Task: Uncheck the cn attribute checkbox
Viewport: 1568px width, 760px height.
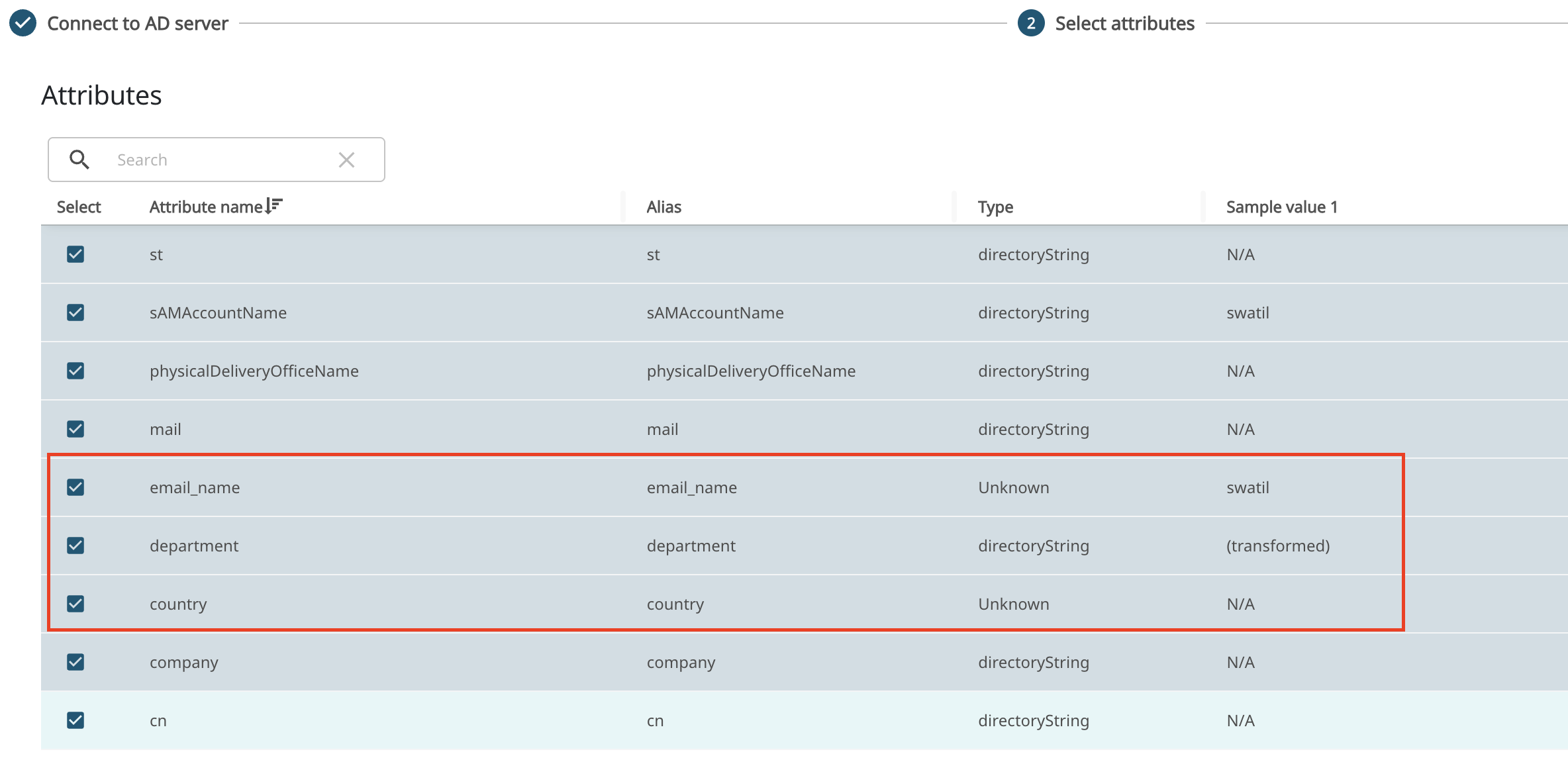Action: (x=75, y=720)
